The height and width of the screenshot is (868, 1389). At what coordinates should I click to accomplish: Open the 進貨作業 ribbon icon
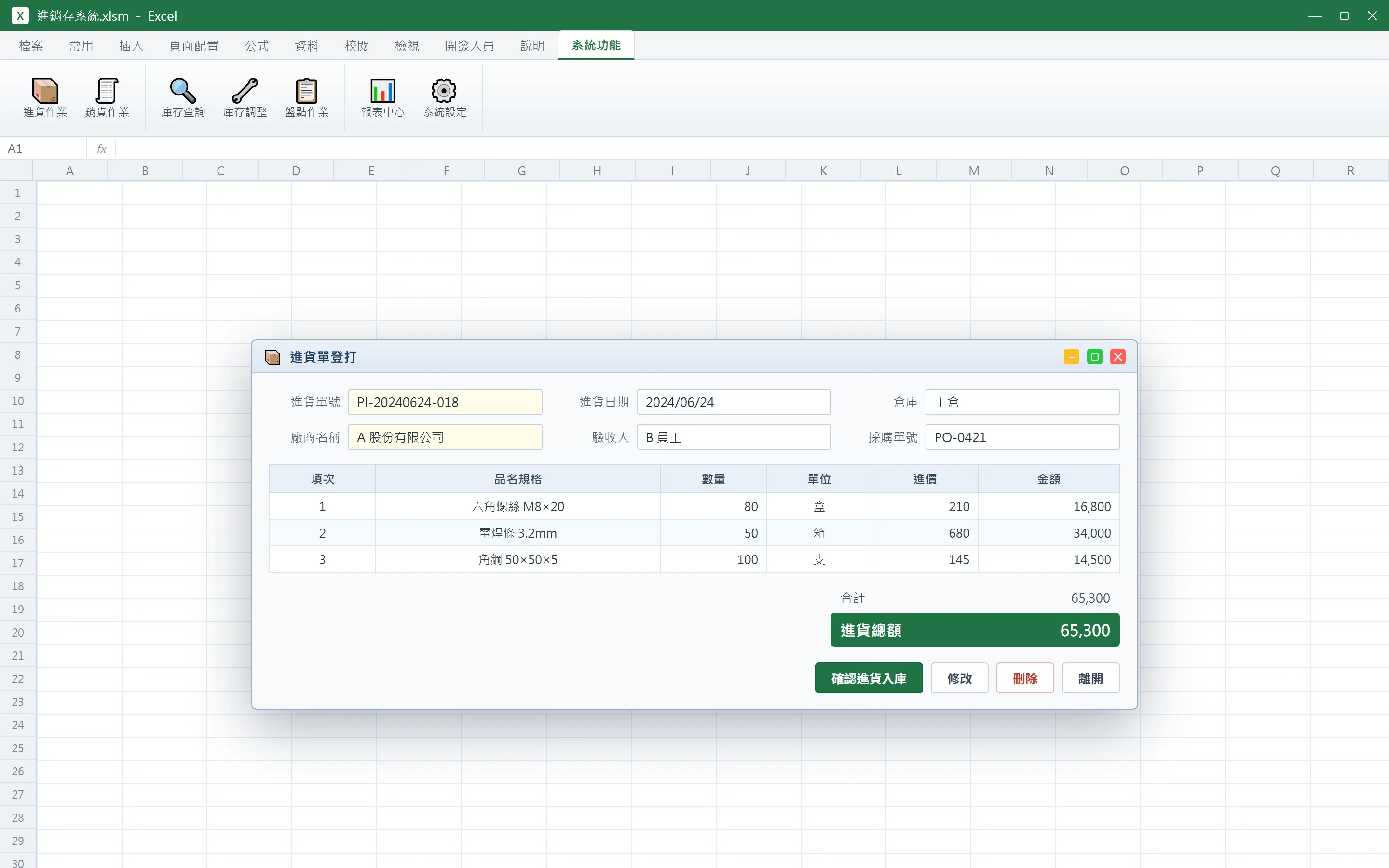45,97
